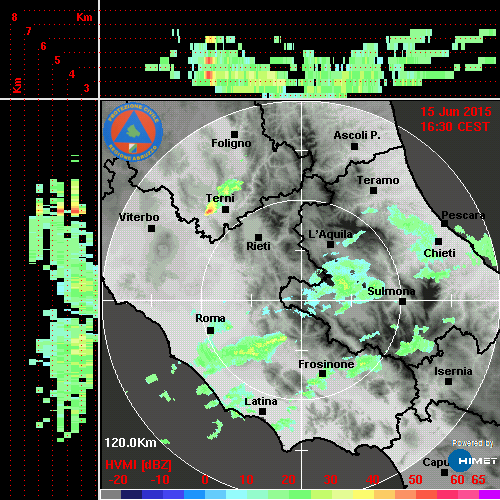This screenshot has height=500, width=500.
Task: Click the magenta swatch on the color bar
Action: pos(489,495)
